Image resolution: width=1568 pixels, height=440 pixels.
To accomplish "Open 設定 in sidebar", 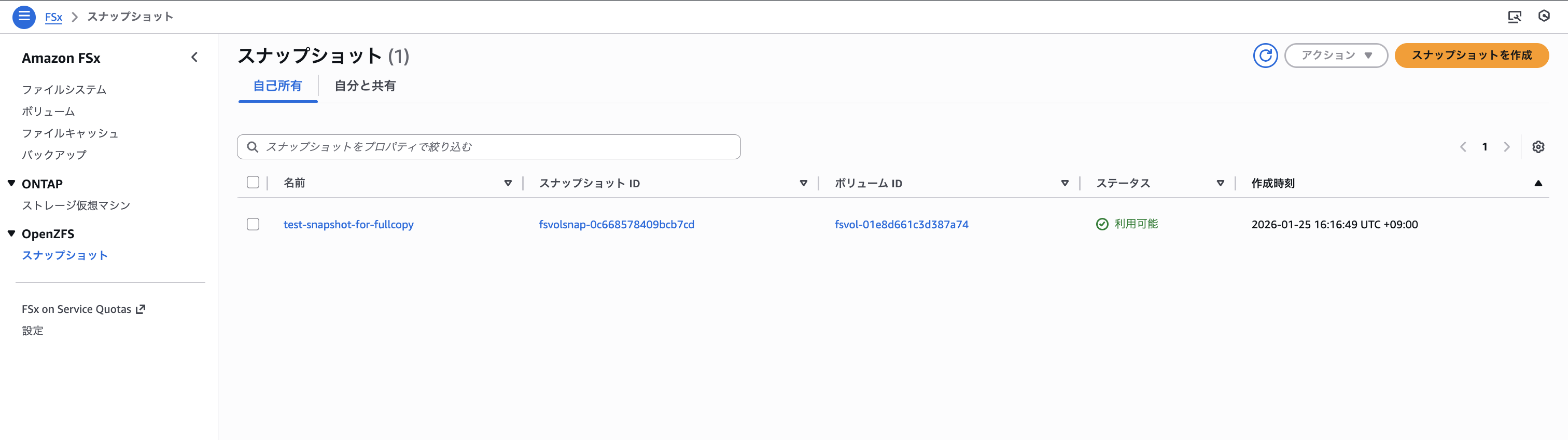I will click(32, 331).
